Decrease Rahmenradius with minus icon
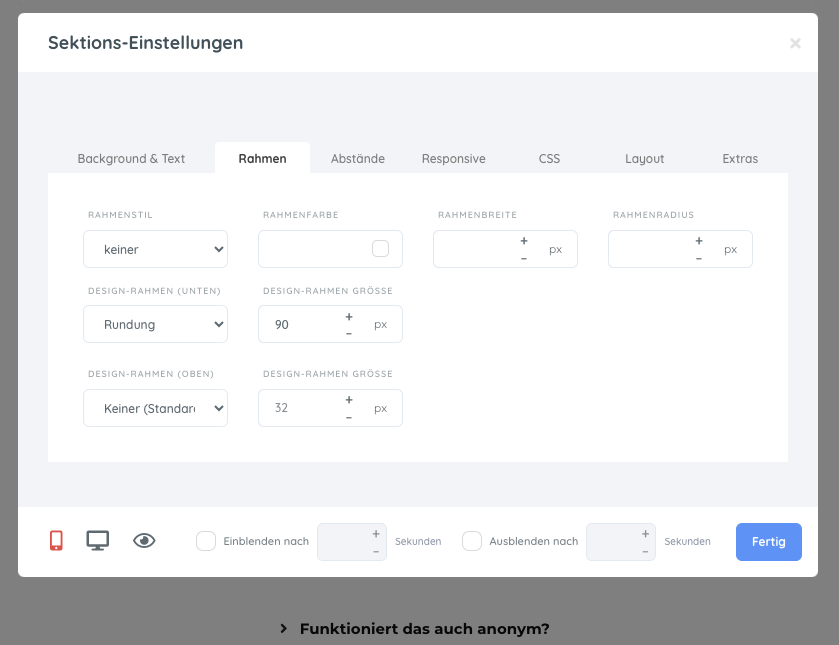The width and height of the screenshot is (839, 645). pos(699,258)
